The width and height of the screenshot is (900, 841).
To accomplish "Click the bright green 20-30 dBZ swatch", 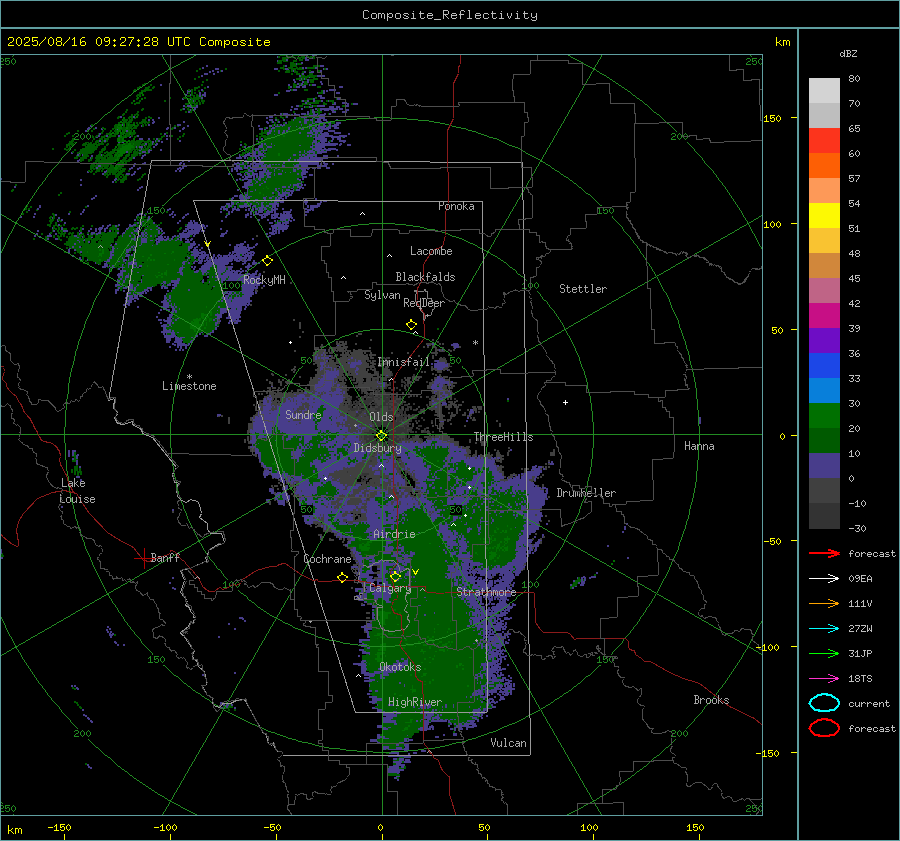I will coord(824,416).
